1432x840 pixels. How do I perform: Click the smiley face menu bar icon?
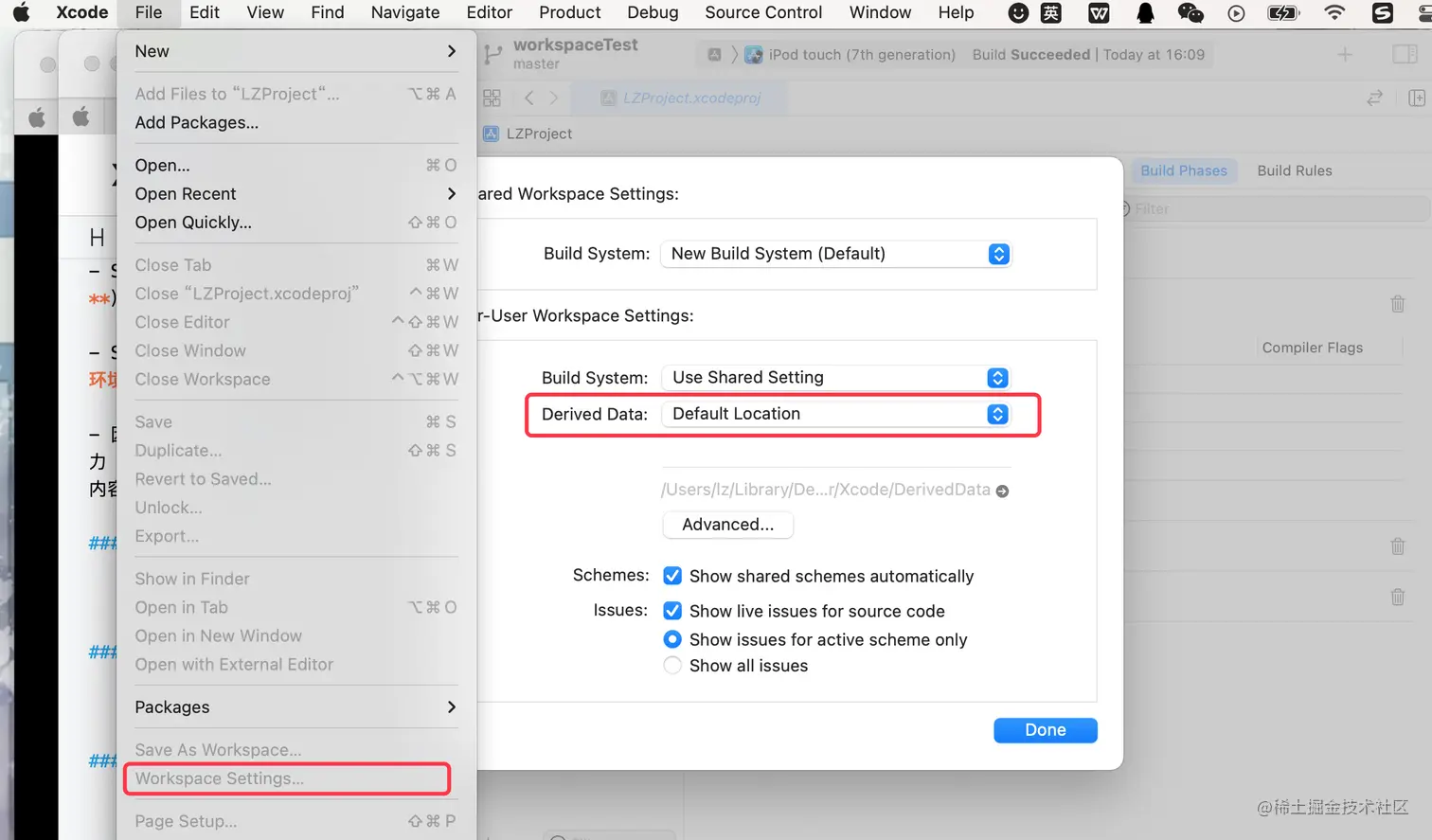coord(1018,12)
